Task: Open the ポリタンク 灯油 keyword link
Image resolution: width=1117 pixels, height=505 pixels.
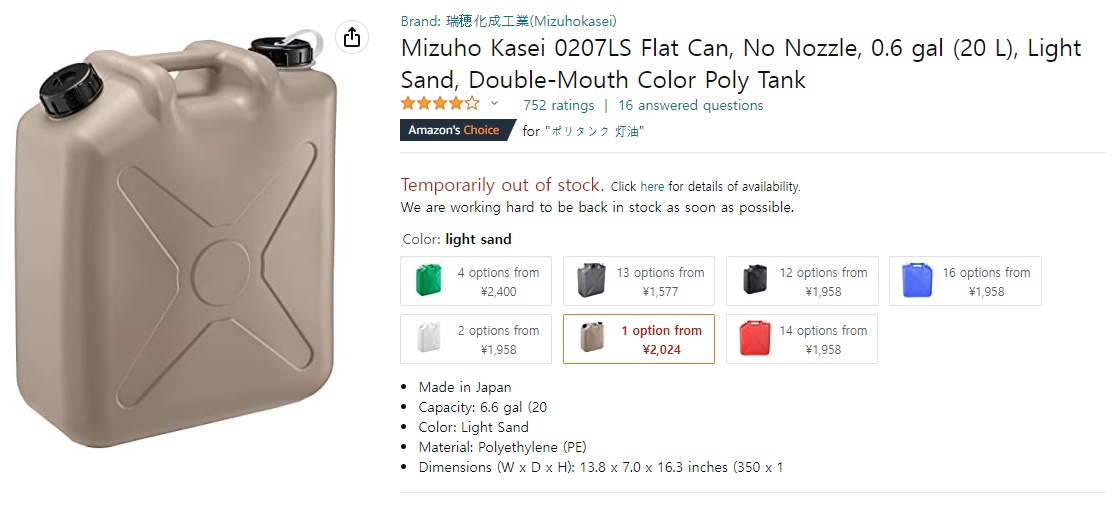Action: tap(594, 131)
